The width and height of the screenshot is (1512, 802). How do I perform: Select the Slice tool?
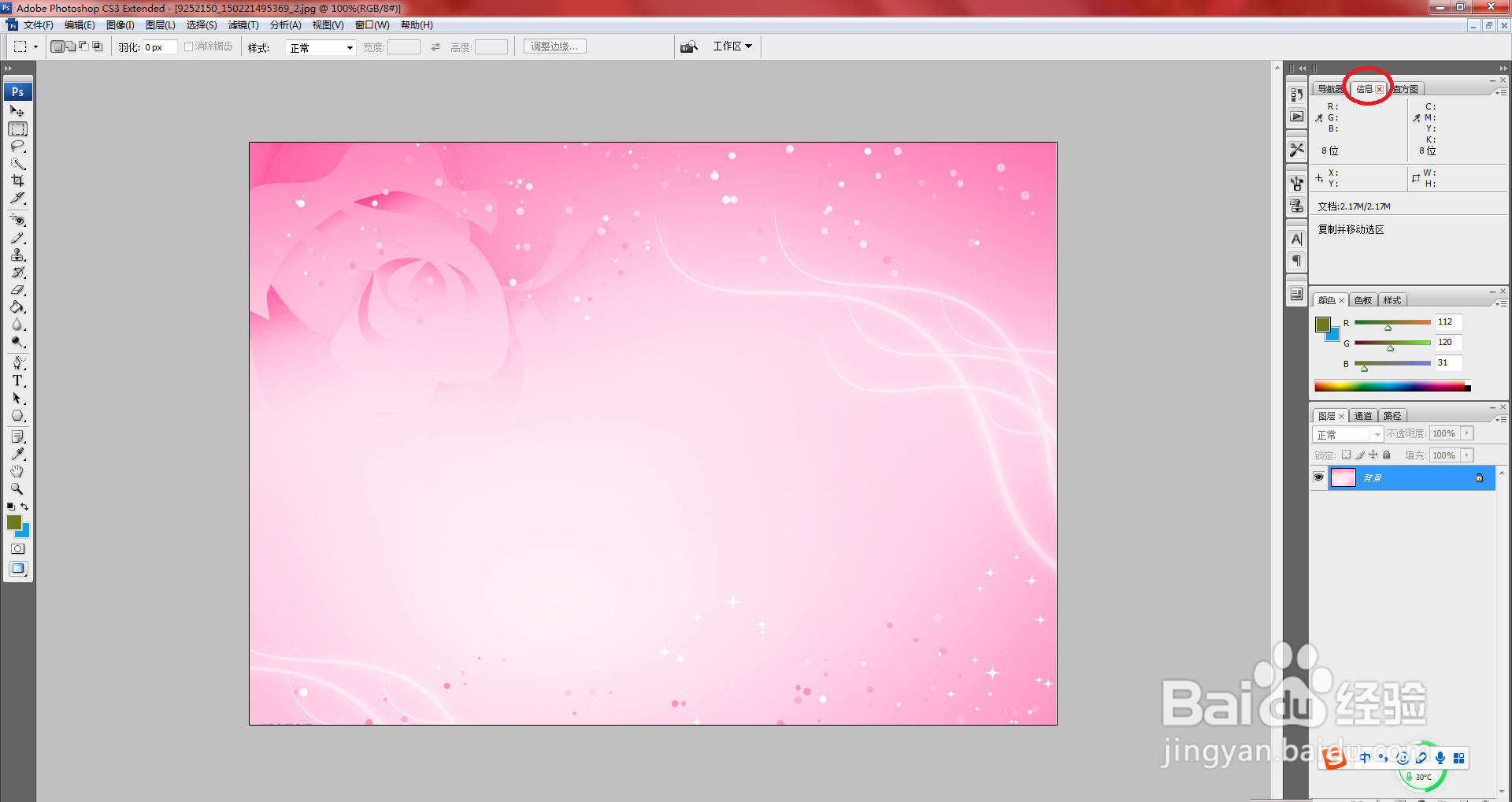[17, 198]
